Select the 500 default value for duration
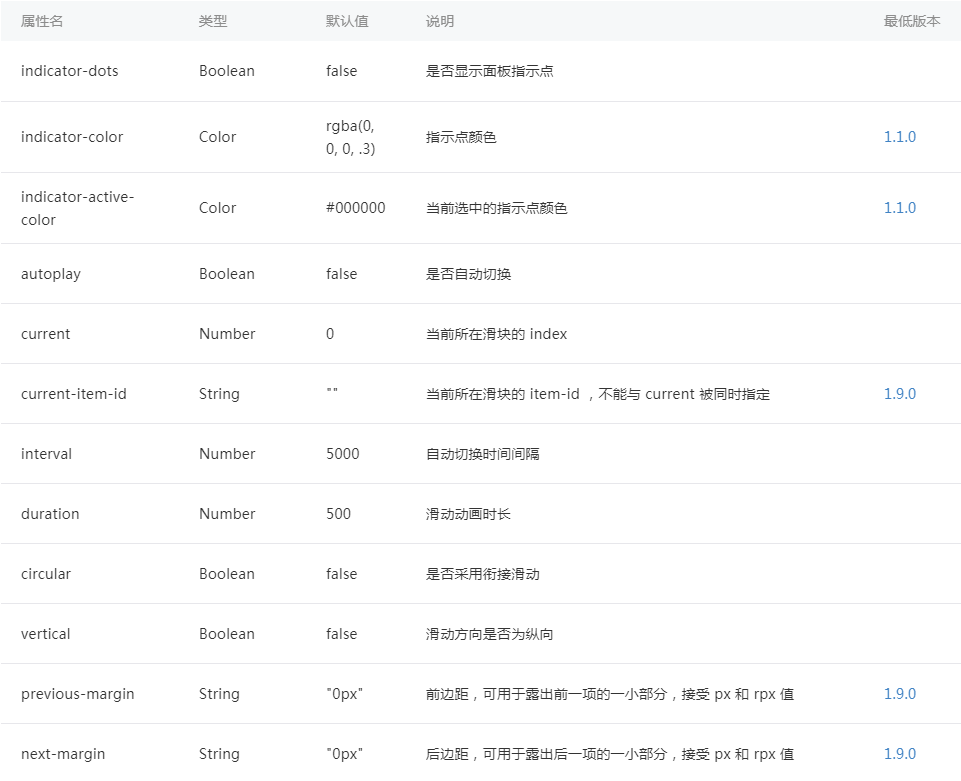Screen dimensions: 961x781 [338, 514]
